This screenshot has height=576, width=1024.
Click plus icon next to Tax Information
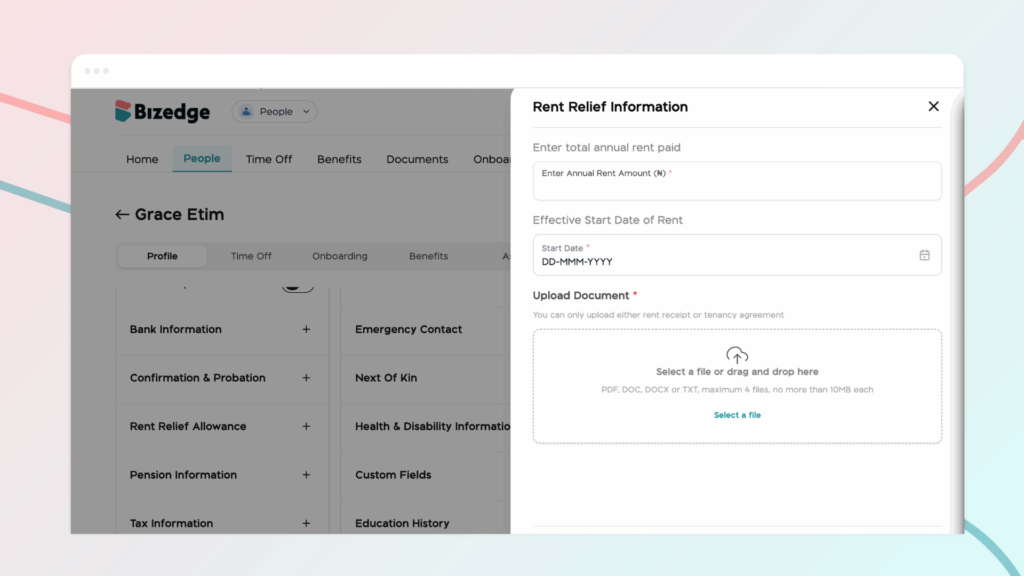306,523
